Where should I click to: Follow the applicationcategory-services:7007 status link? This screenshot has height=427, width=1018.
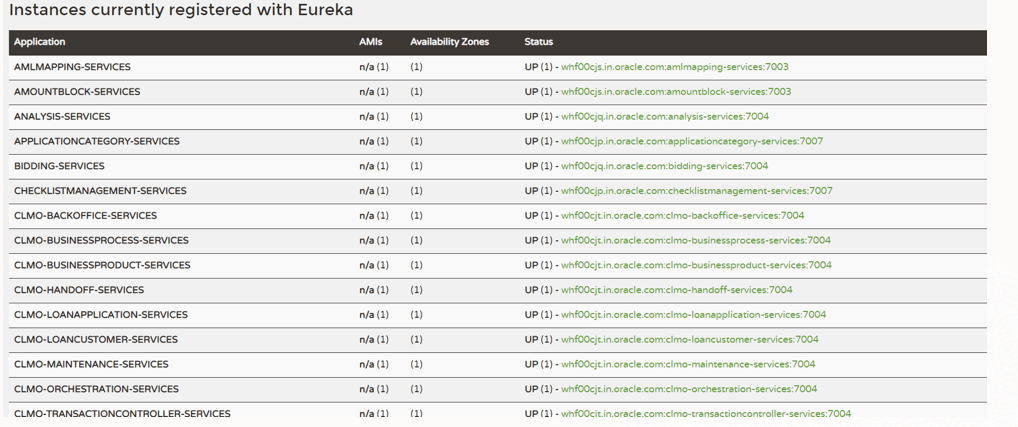(692, 141)
